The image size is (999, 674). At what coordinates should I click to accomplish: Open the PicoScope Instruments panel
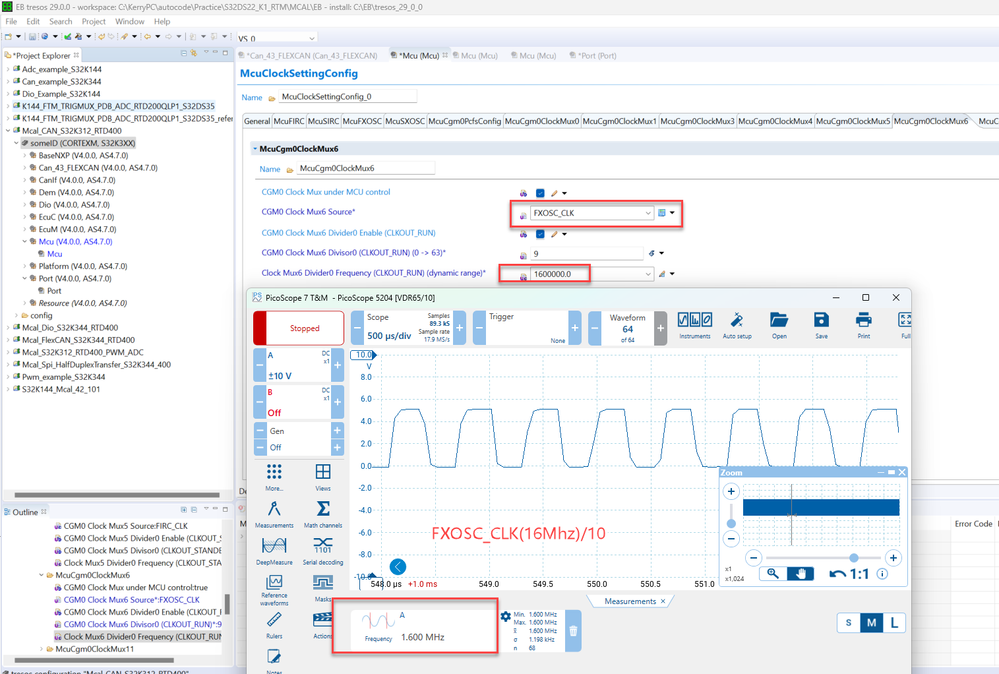click(694, 324)
